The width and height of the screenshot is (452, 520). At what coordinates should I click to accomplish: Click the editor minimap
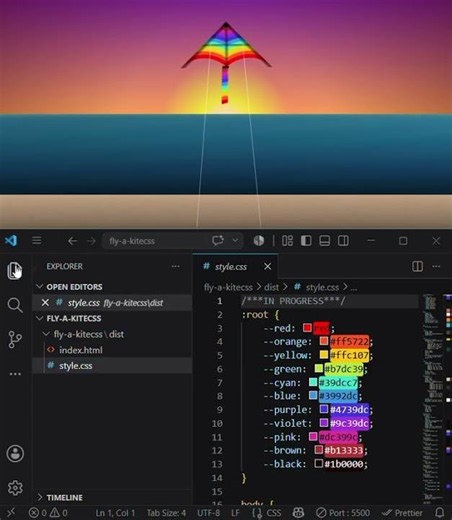pos(433,398)
